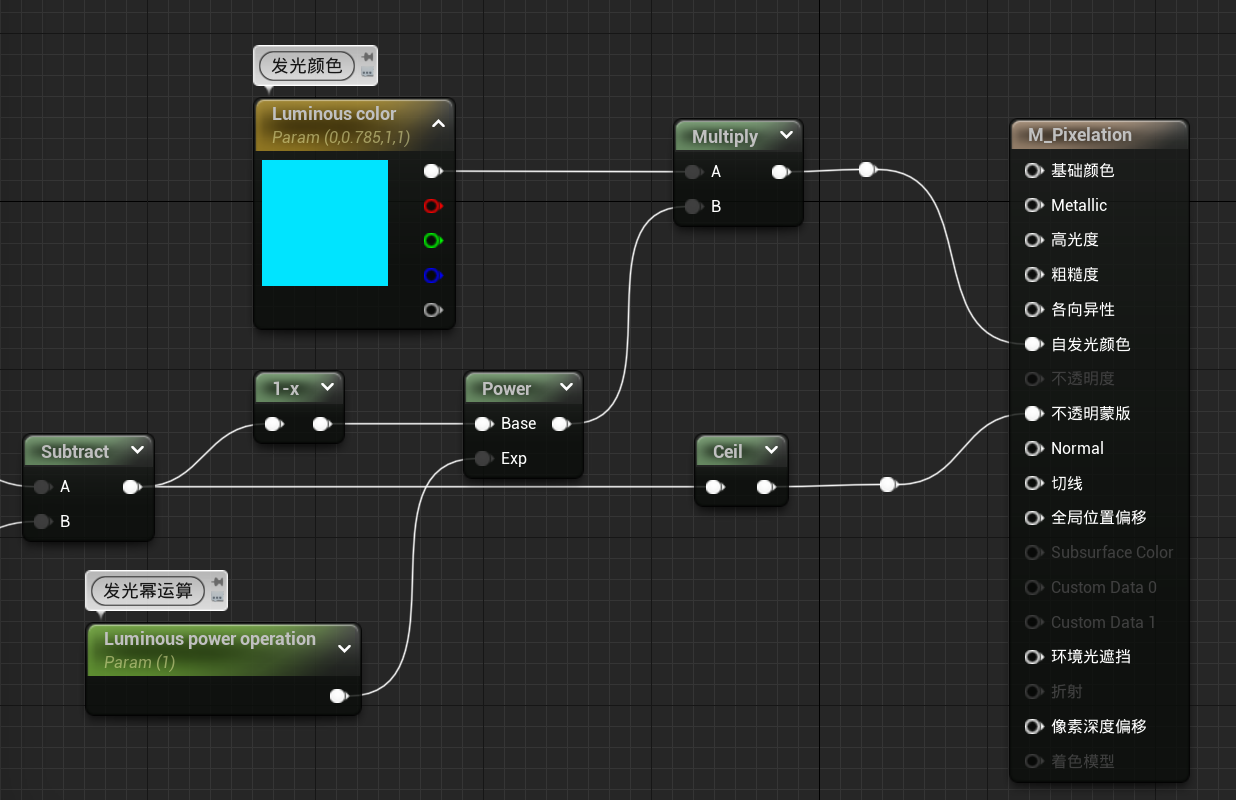This screenshot has height=800, width=1236.
Task: Click Luminous color white RGB output pin
Action: pos(433,171)
